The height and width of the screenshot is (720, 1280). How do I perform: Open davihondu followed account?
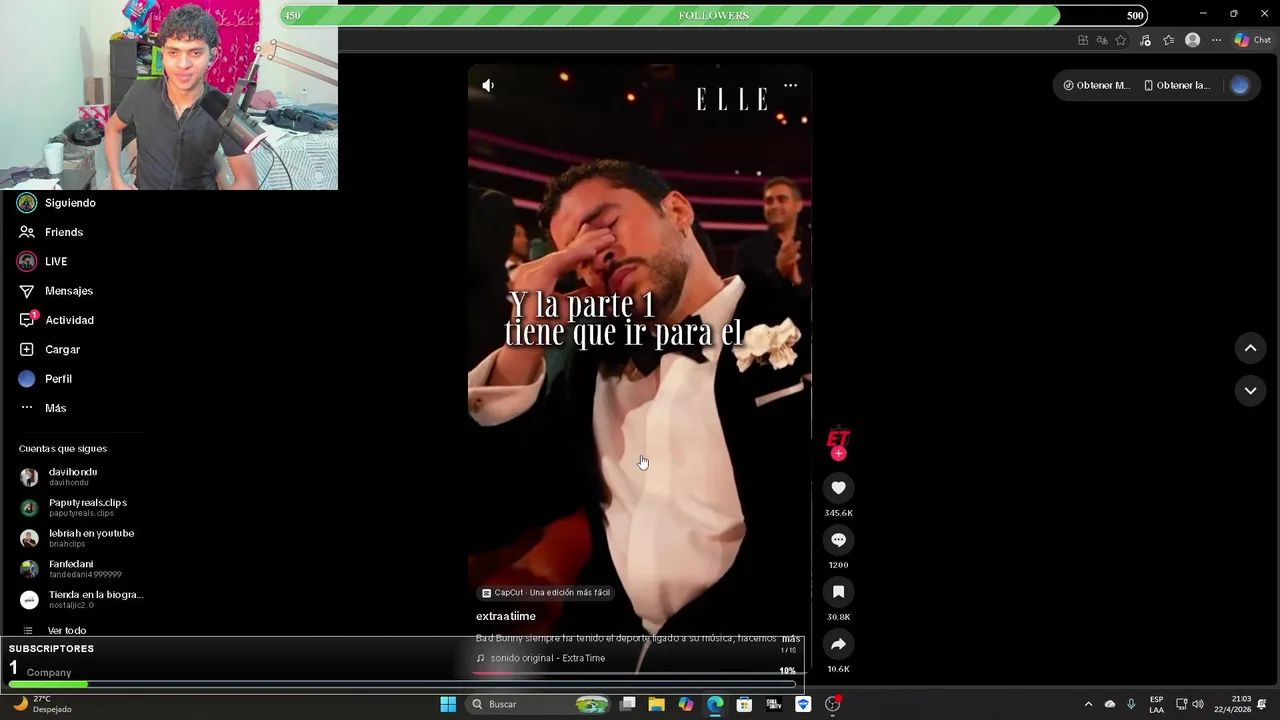pyautogui.click(x=60, y=477)
